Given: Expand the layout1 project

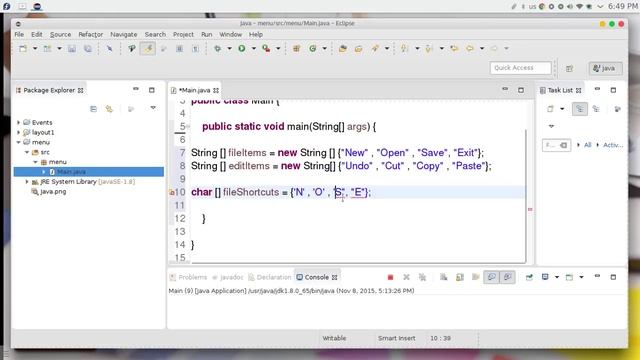Looking at the screenshot, I should (x=18, y=132).
